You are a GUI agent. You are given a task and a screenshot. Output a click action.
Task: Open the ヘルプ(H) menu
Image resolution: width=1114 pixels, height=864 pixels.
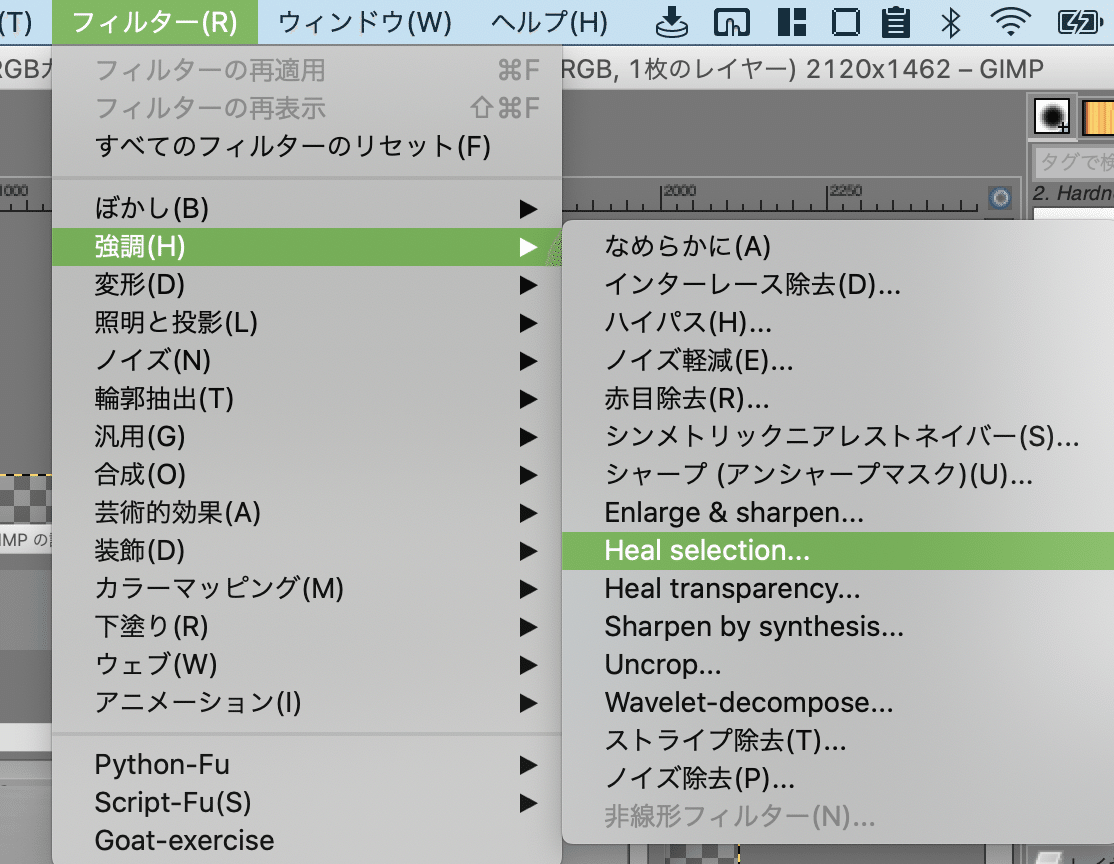[x=548, y=22]
